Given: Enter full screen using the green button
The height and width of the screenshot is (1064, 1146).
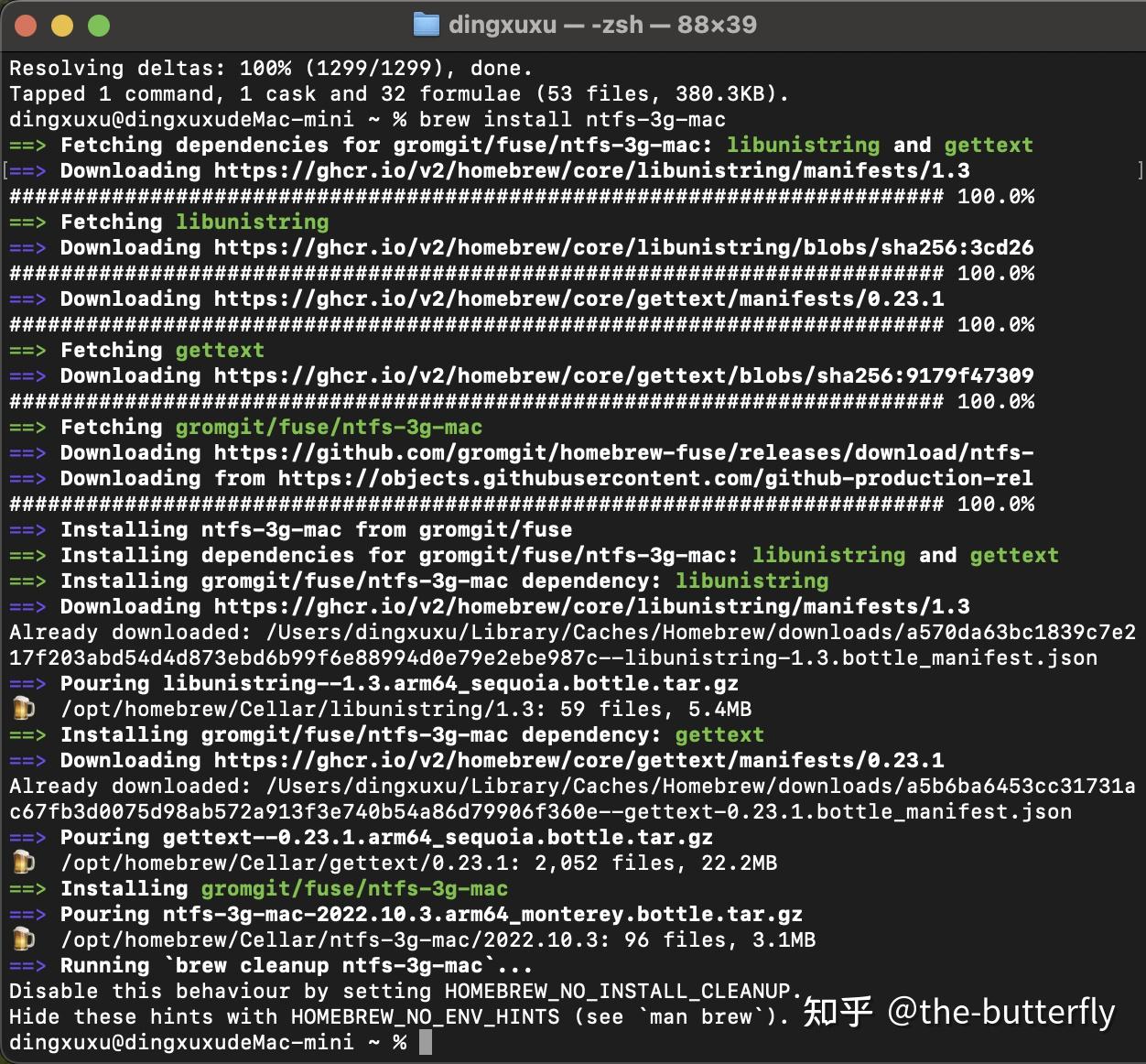Looking at the screenshot, I should pyautogui.click(x=97, y=25).
